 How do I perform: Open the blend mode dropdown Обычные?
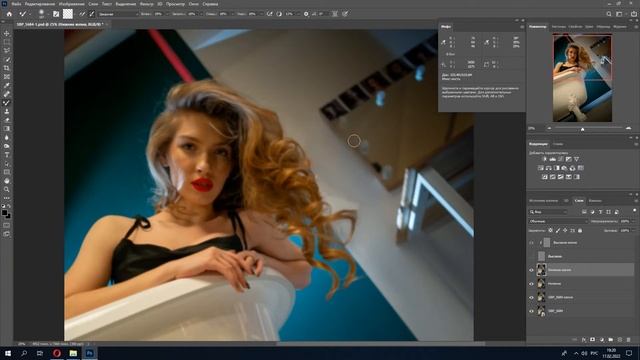[558, 221]
